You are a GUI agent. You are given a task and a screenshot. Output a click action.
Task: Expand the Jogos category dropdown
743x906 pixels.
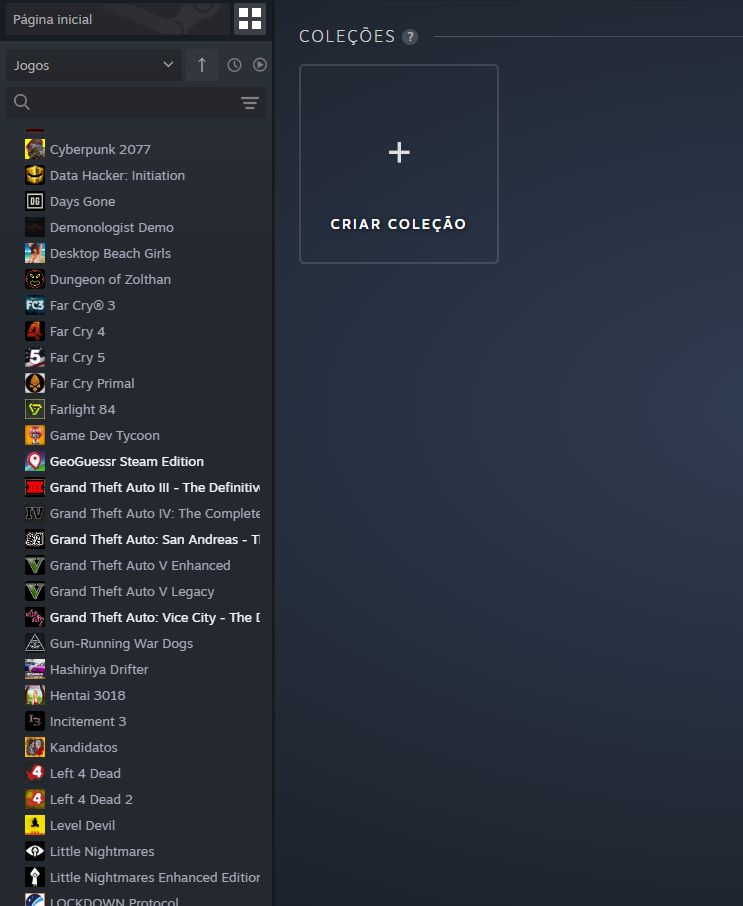tap(94, 65)
